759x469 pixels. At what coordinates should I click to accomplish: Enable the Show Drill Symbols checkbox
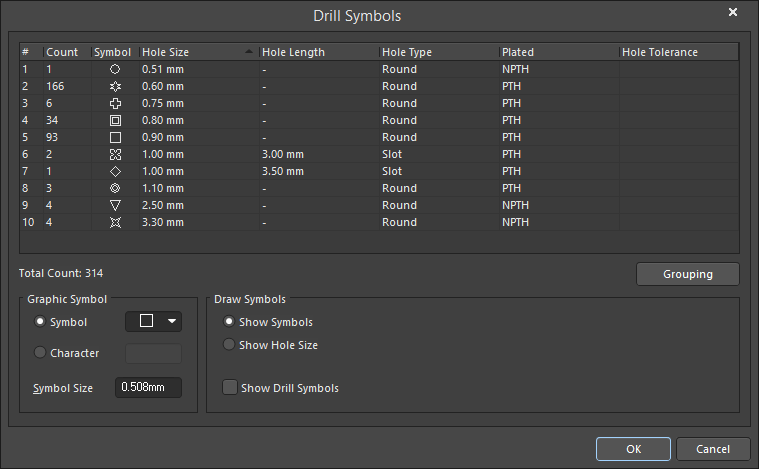point(230,388)
